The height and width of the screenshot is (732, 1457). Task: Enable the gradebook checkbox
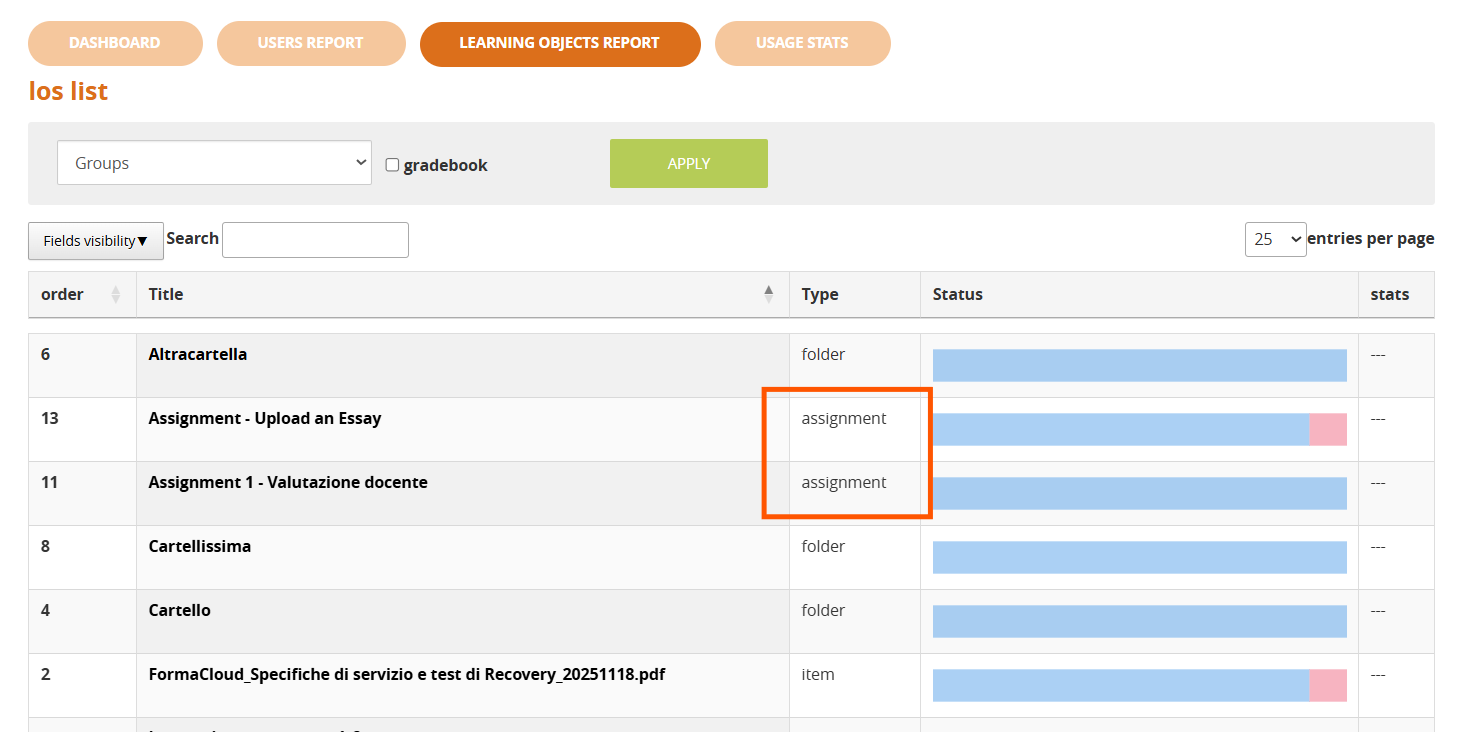[392, 165]
